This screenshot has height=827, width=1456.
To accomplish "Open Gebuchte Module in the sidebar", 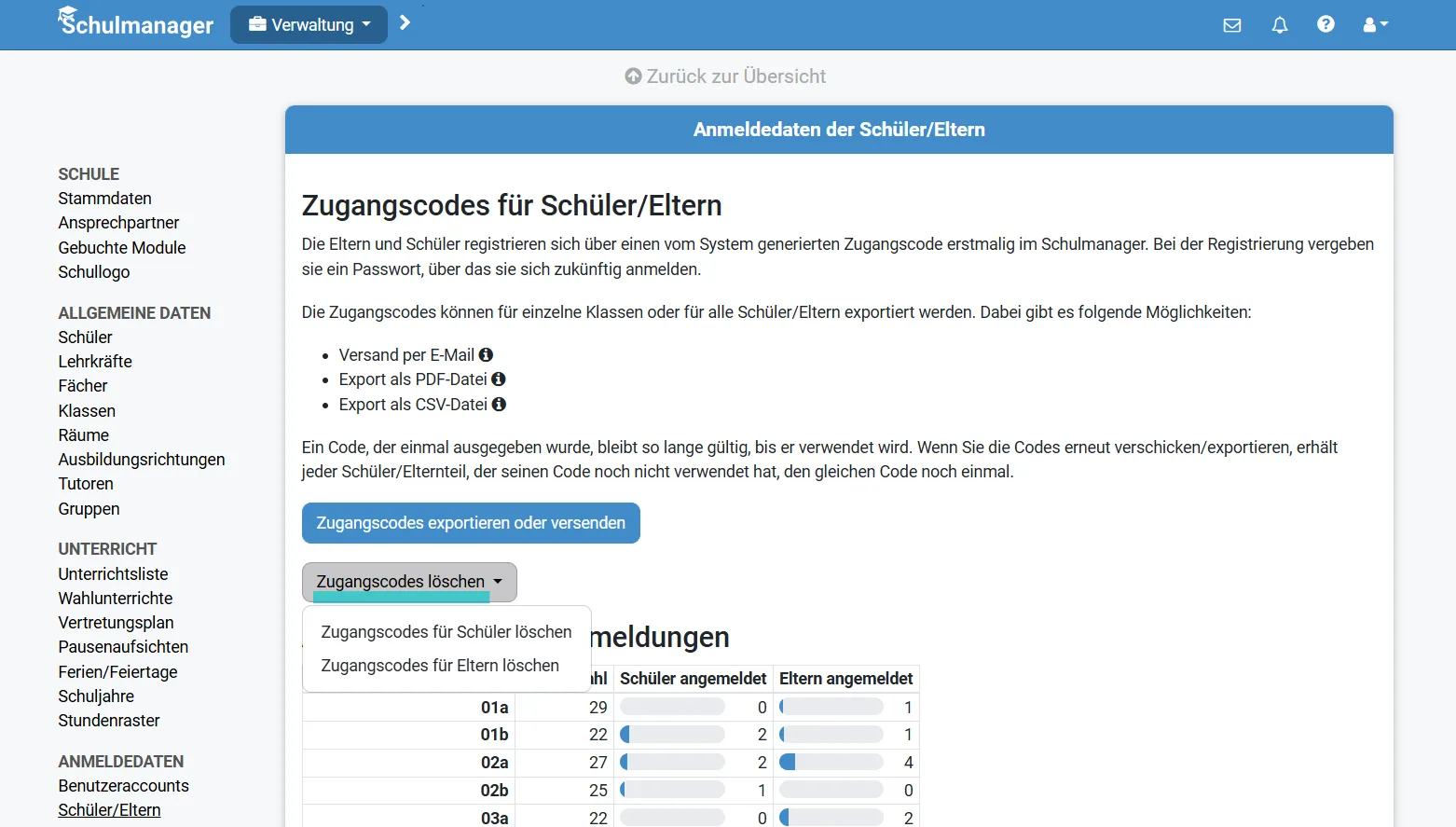I will (122, 248).
